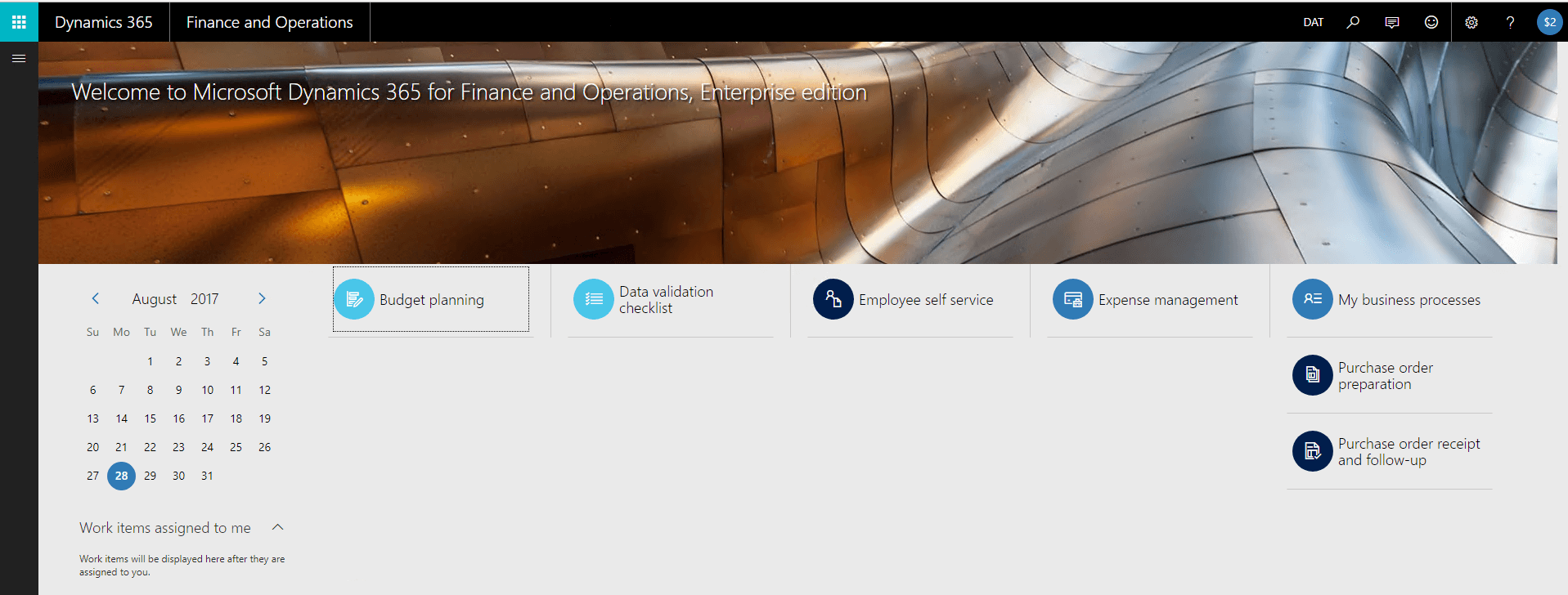Open Employee self service label

click(x=926, y=300)
